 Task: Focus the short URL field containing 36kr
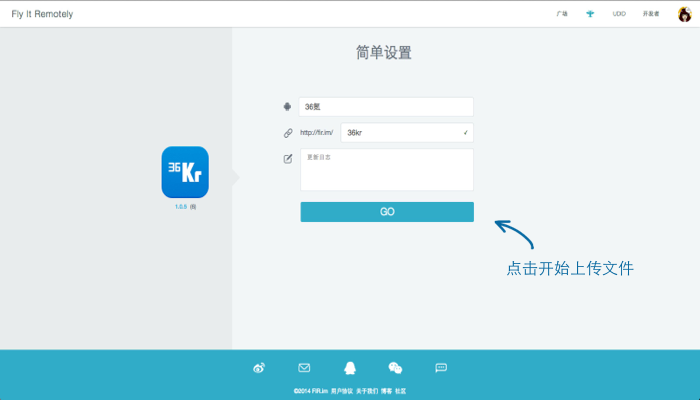(x=407, y=133)
